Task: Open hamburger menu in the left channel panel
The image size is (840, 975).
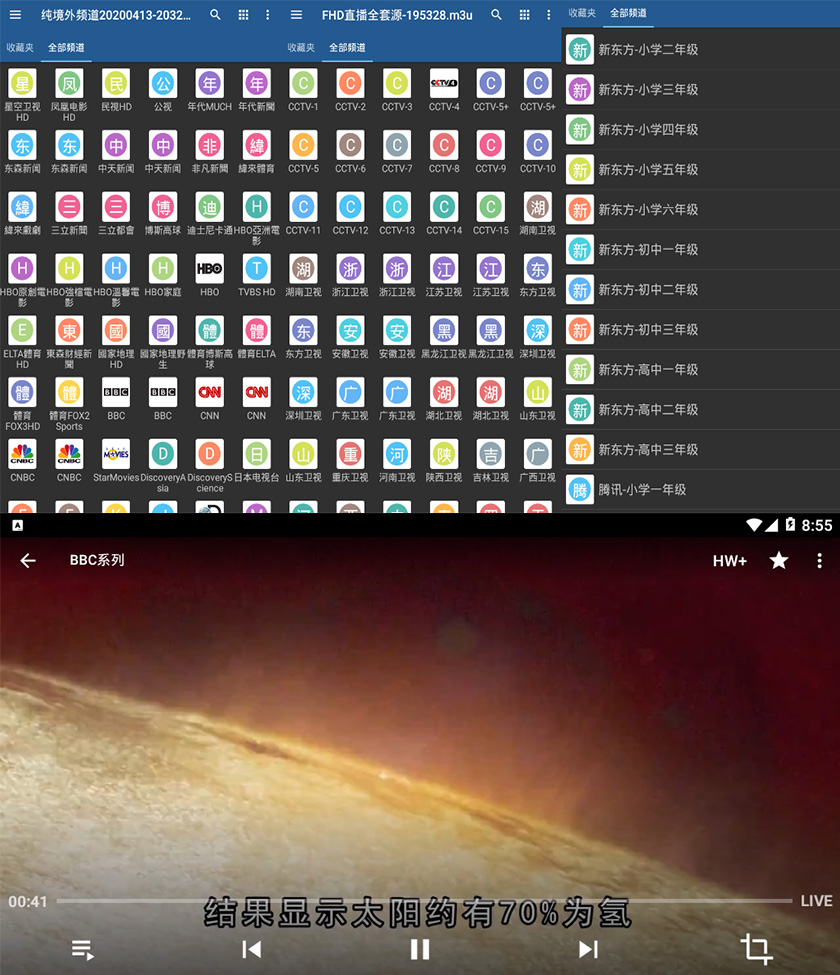Action: pos(15,15)
